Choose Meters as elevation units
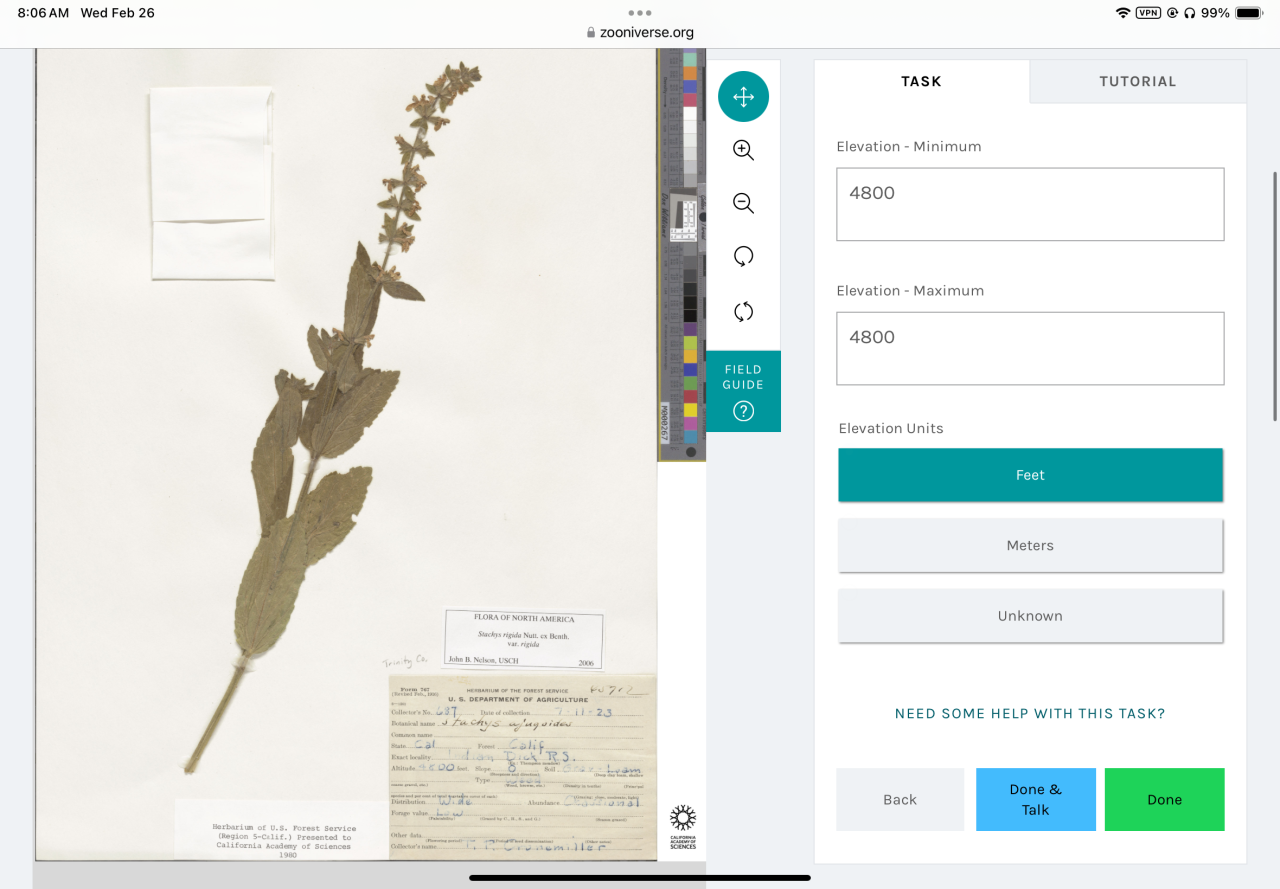This screenshot has height=889, width=1280. [1030, 545]
